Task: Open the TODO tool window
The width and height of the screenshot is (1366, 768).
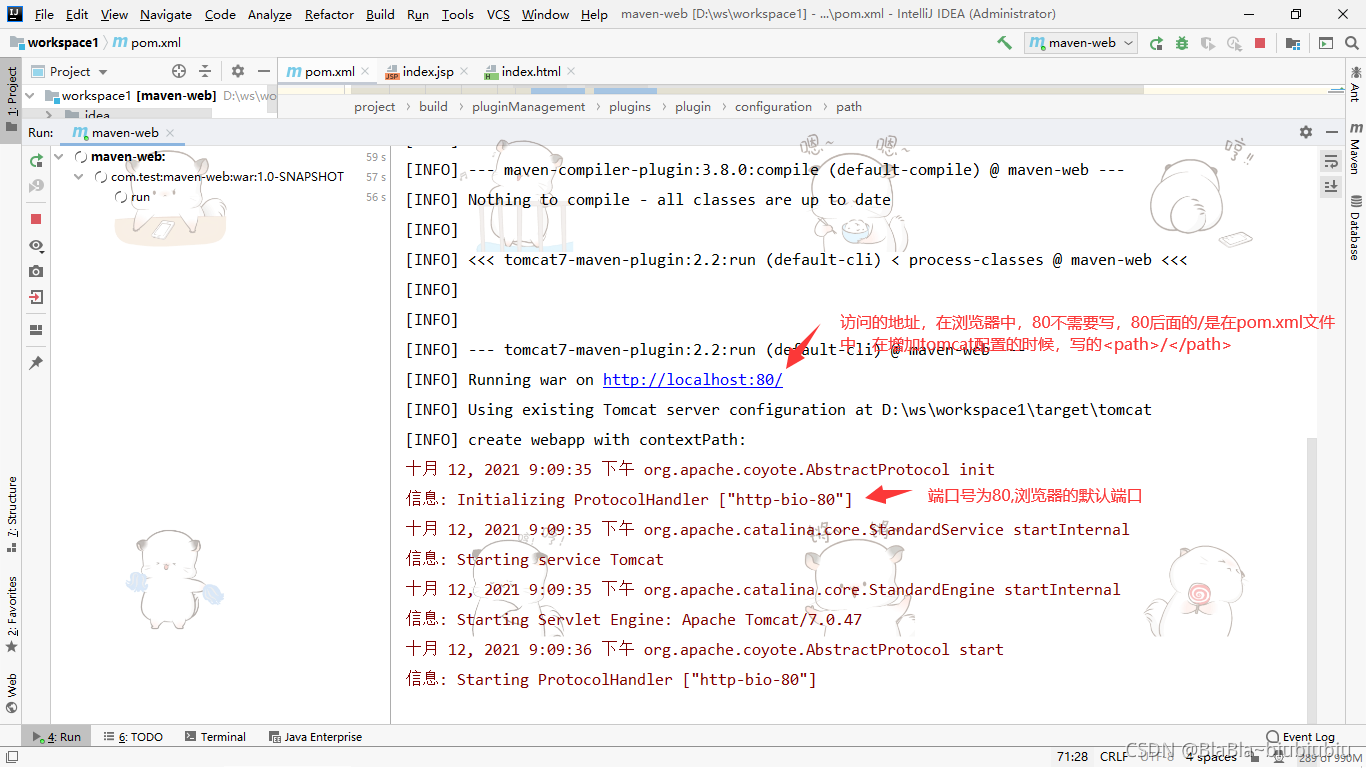Action: [x=133, y=737]
